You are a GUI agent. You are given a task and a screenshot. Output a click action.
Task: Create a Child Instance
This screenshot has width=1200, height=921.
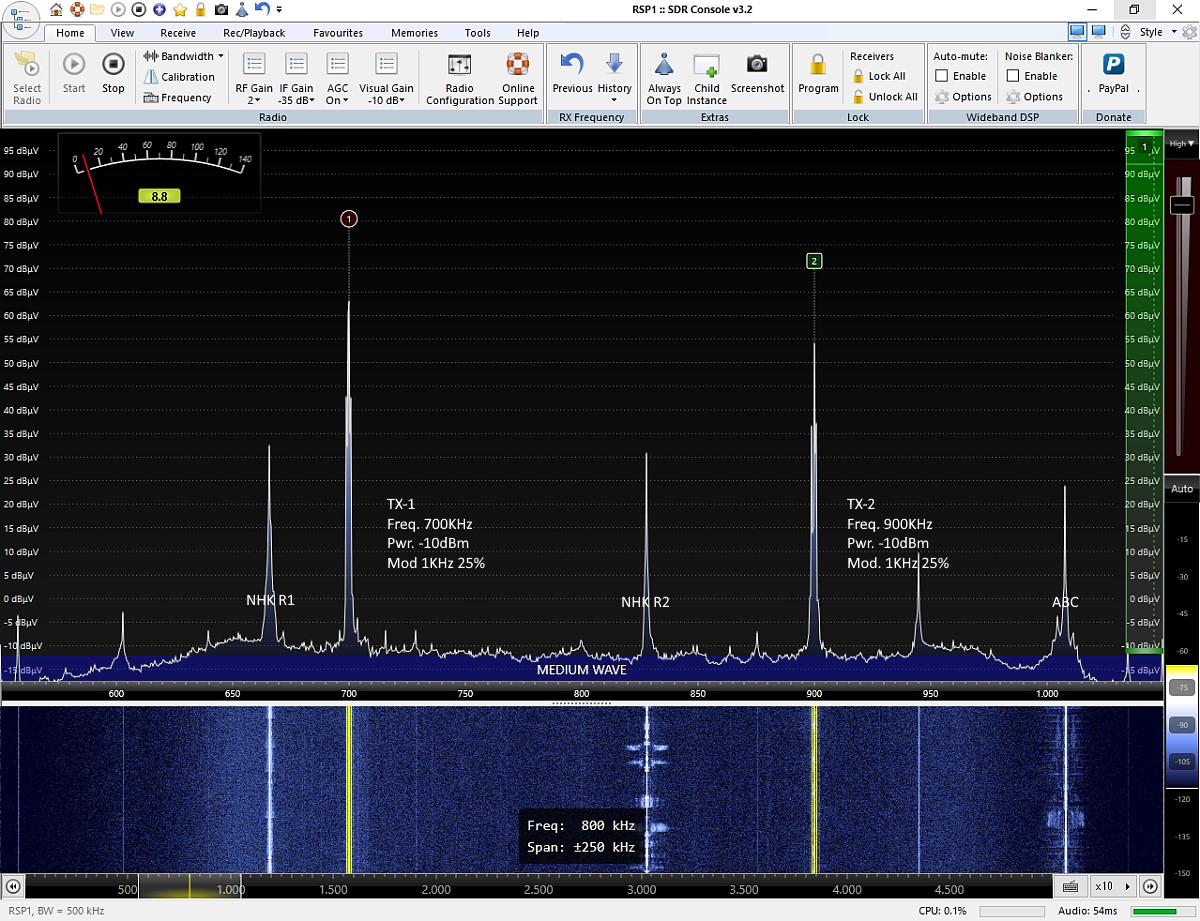[x=707, y=78]
